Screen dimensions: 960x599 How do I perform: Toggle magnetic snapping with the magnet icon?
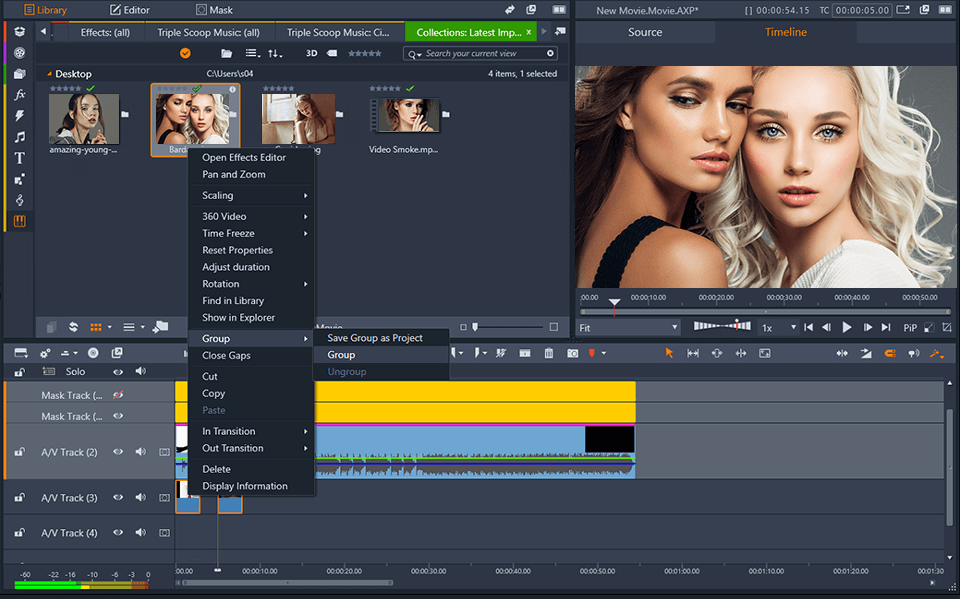(x=892, y=353)
